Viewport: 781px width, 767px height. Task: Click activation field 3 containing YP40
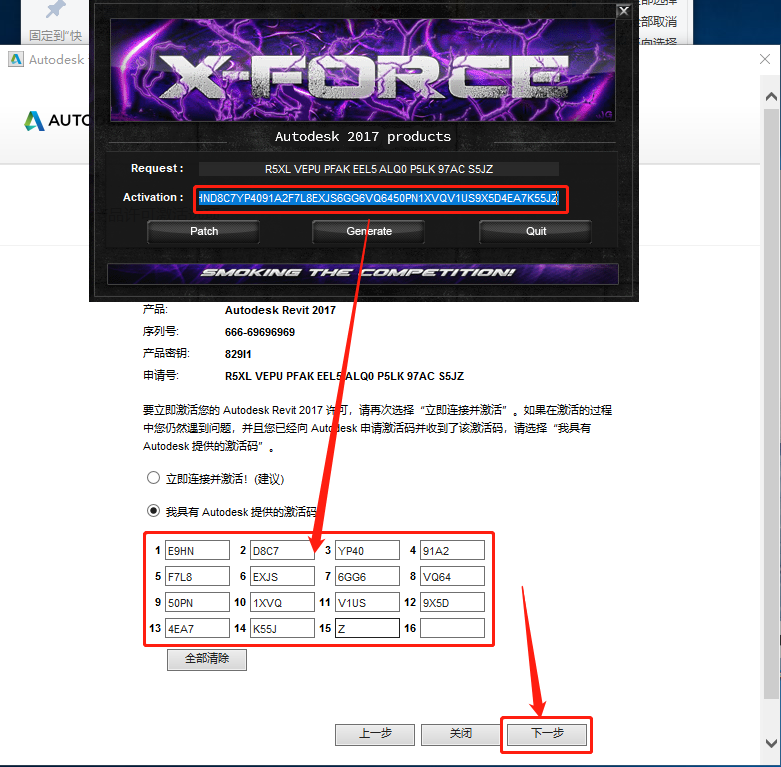click(x=368, y=550)
